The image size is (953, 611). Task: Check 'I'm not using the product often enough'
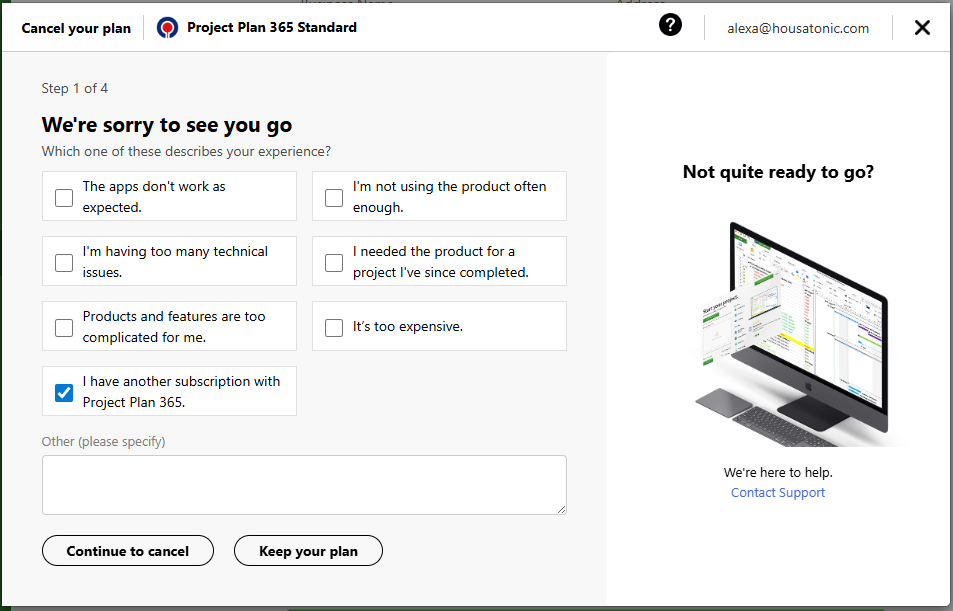tap(334, 198)
